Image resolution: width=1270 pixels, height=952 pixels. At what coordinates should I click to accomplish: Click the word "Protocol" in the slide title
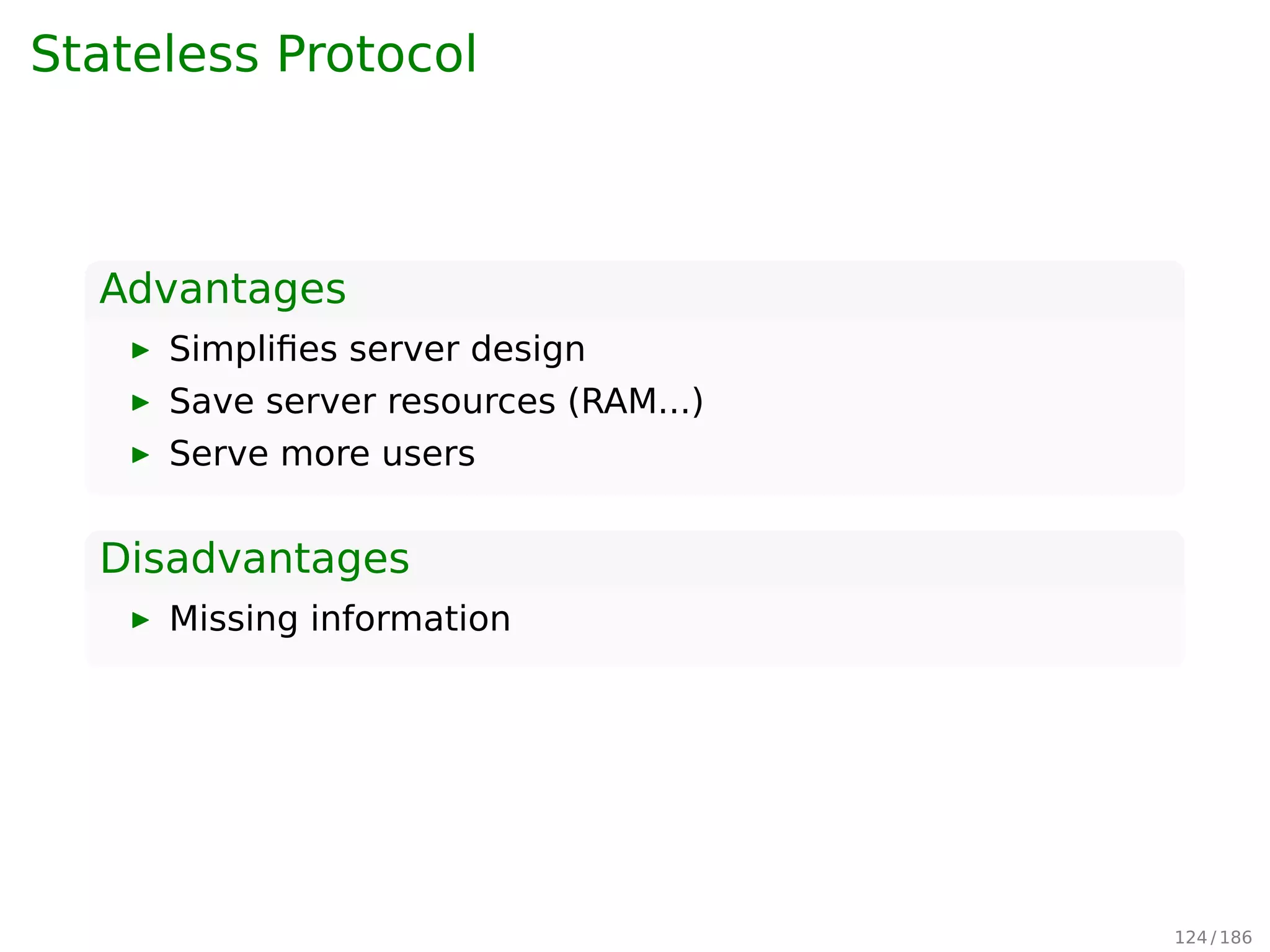pos(376,55)
